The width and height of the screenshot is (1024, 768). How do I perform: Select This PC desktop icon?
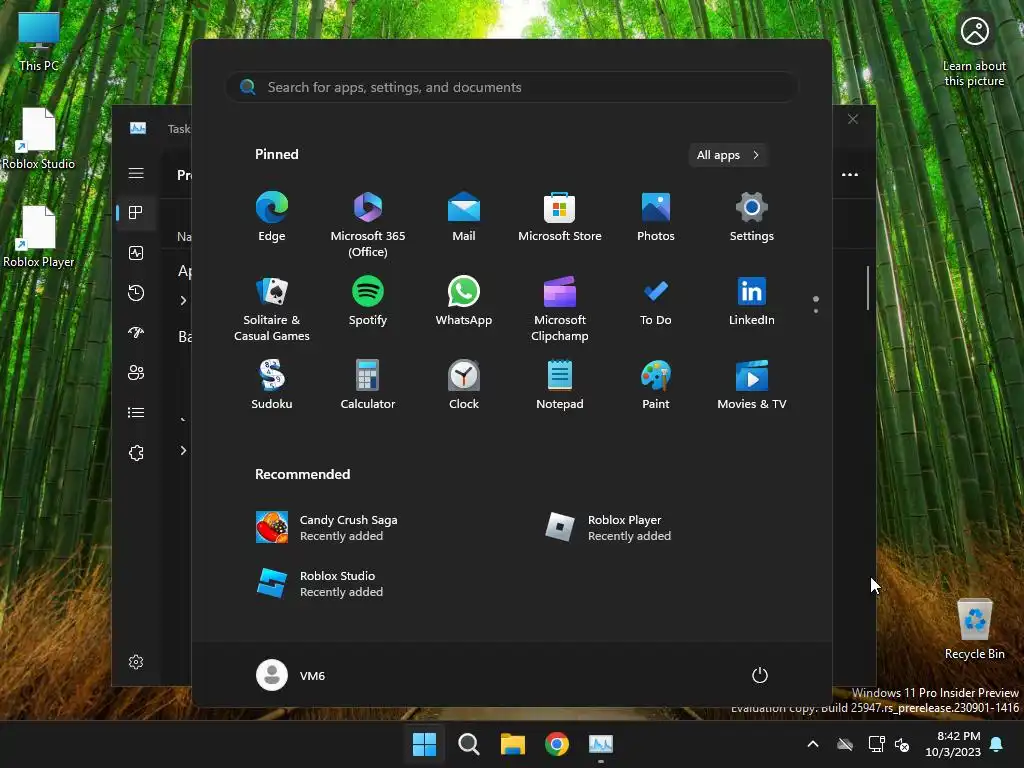tap(39, 41)
